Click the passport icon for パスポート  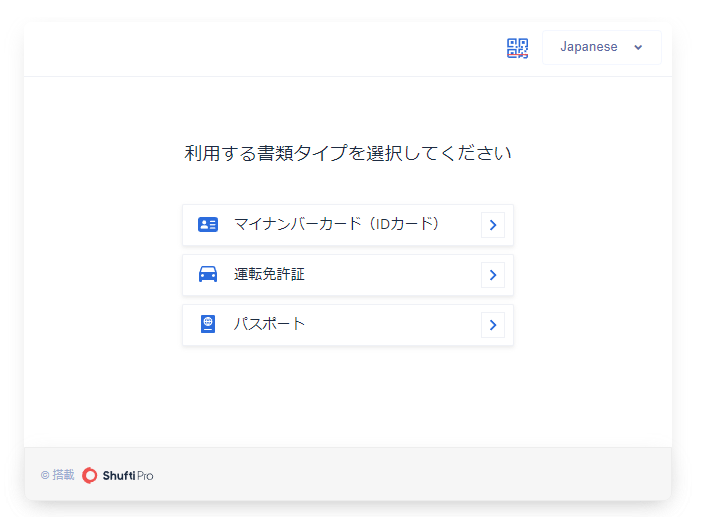coord(208,324)
